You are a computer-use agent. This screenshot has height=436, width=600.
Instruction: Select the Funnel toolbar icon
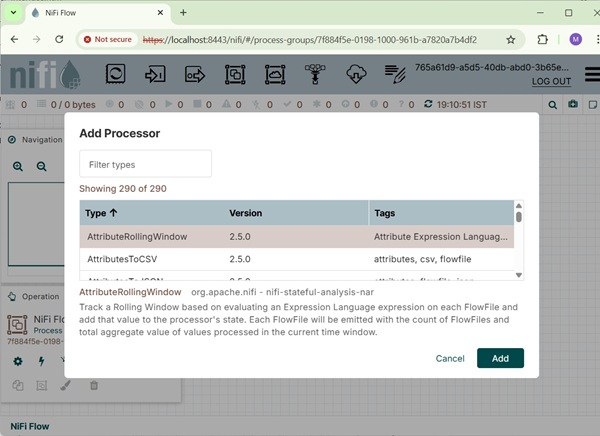pyautogui.click(x=316, y=75)
